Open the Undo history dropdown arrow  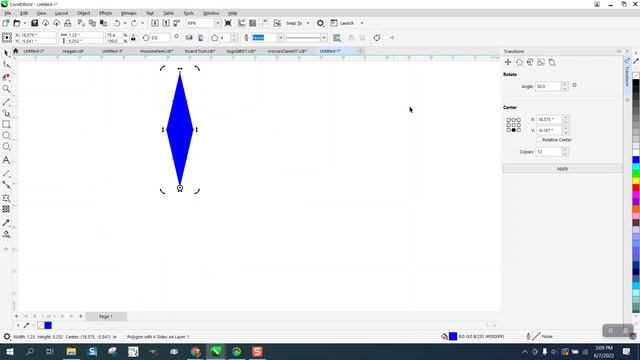pos(125,23)
